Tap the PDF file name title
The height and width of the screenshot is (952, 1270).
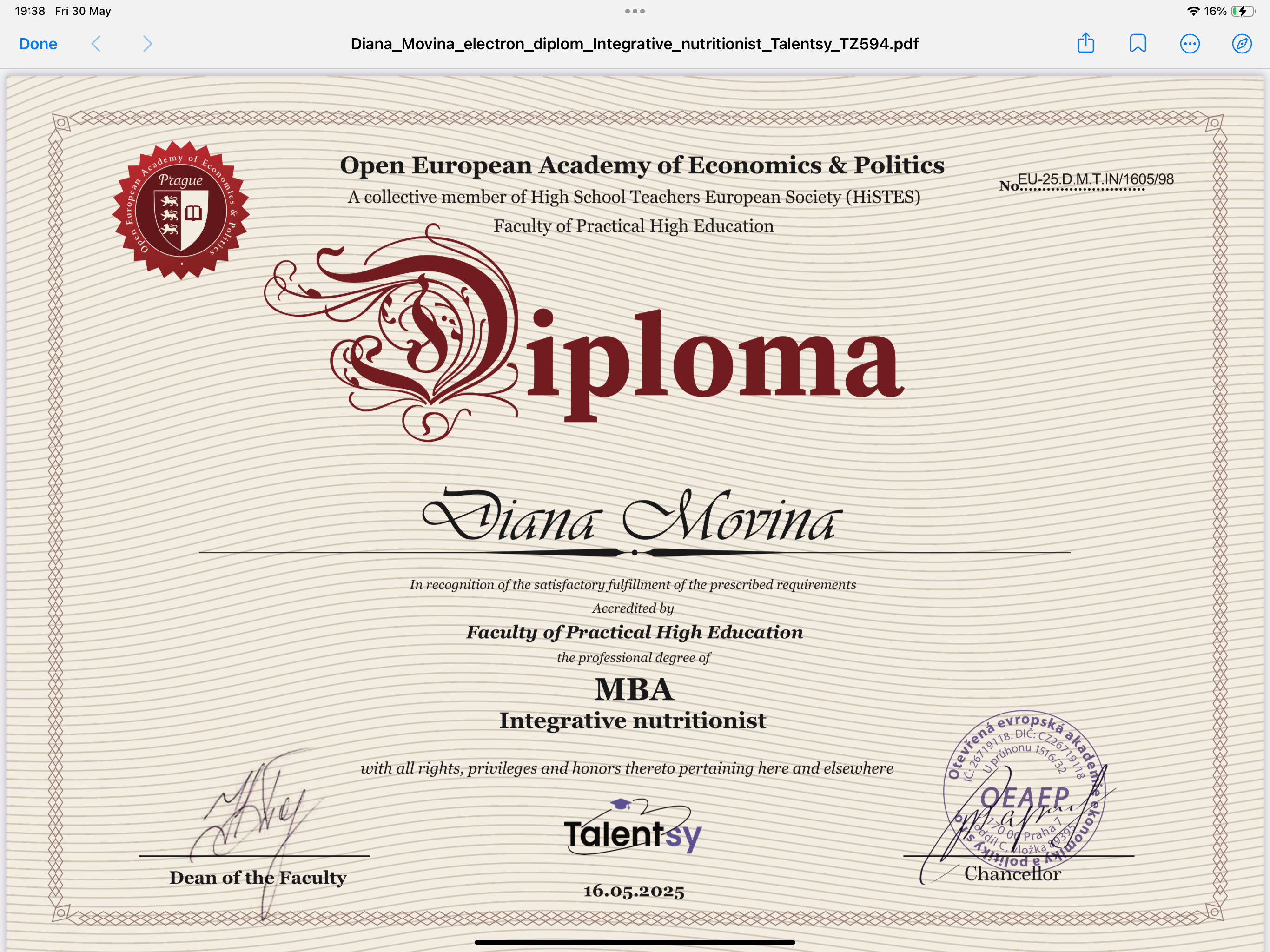coord(634,44)
